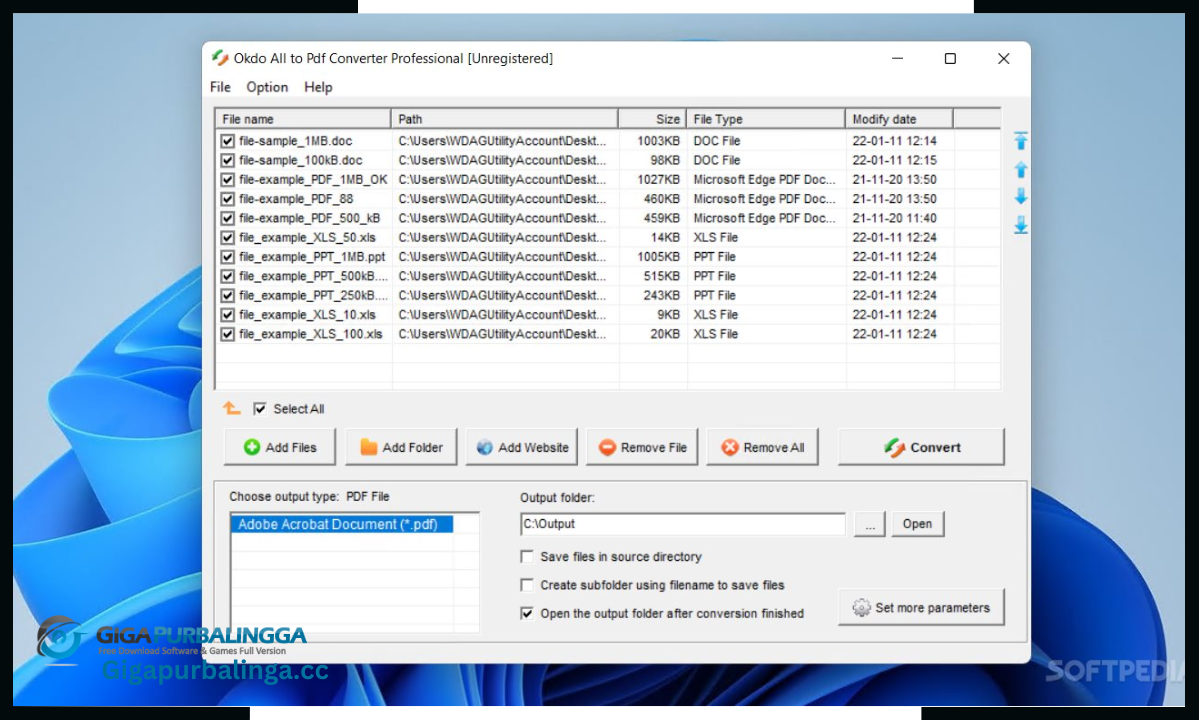Click Add Folder button

401,447
